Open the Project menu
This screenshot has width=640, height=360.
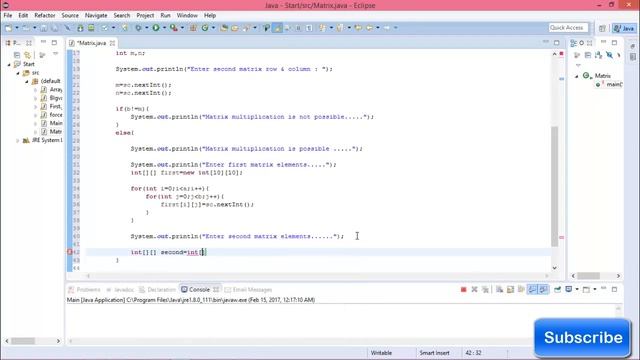(145, 16)
